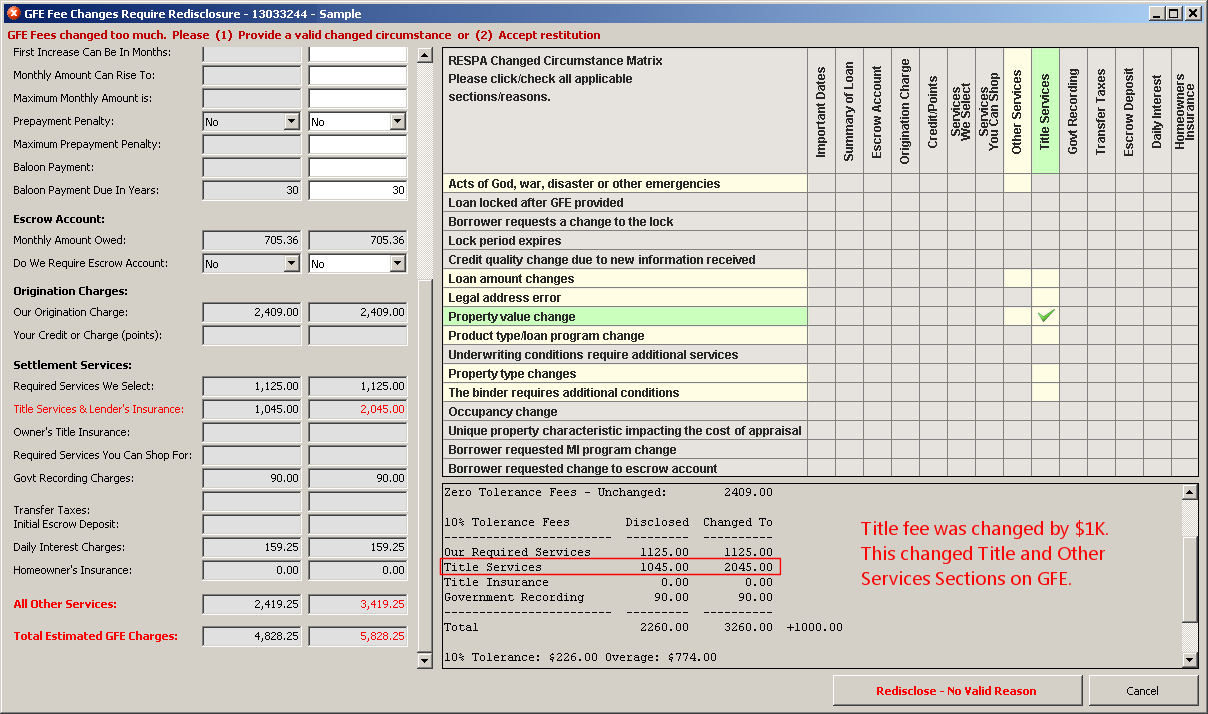Image resolution: width=1208 pixels, height=714 pixels.
Task: Click changed Total Estimated GFE Charges 5,828.25
Action: click(x=357, y=637)
